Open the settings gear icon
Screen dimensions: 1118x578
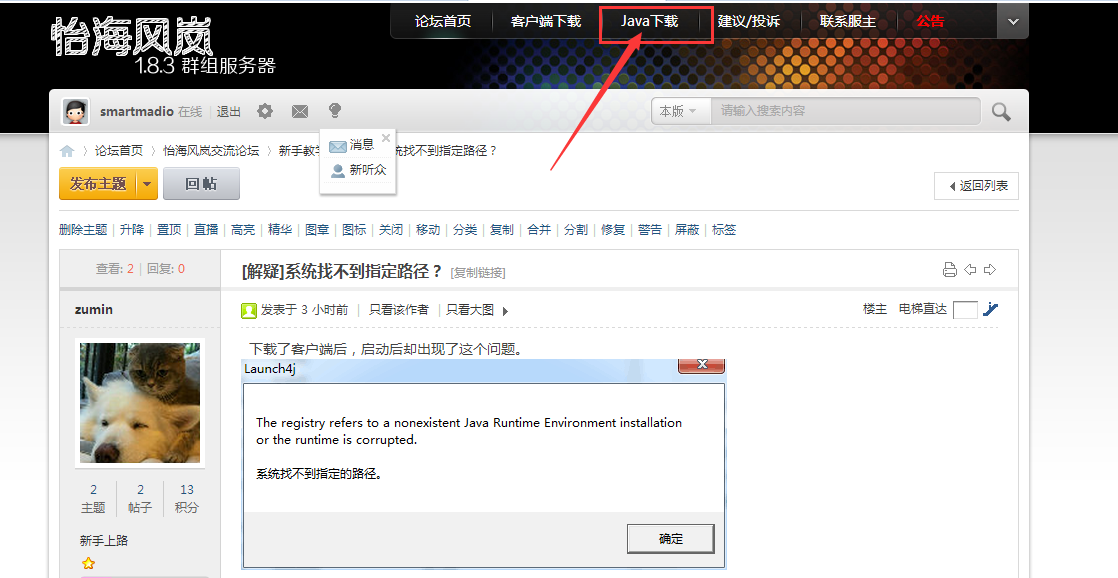point(265,111)
